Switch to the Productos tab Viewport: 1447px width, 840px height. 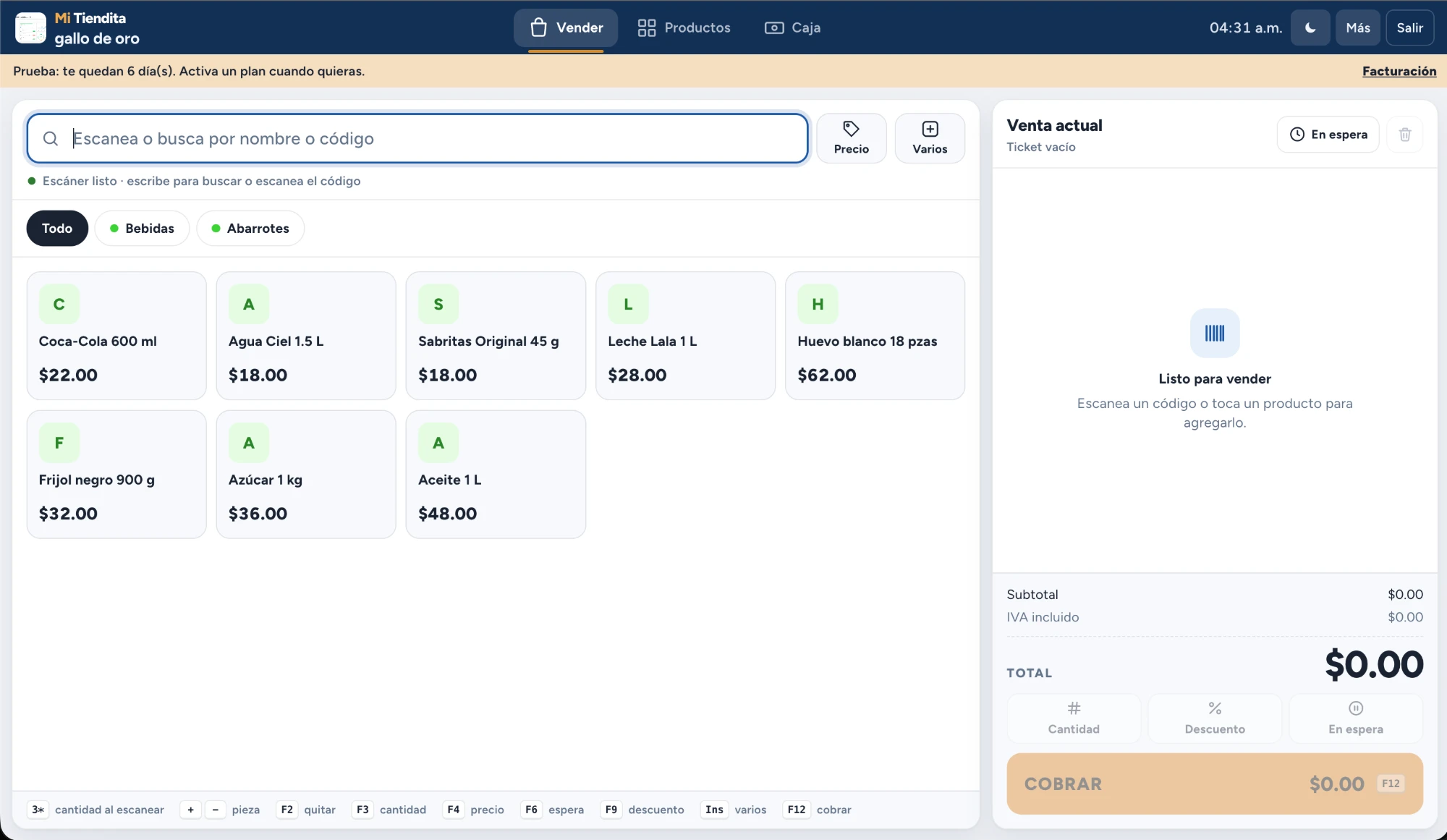coord(684,27)
